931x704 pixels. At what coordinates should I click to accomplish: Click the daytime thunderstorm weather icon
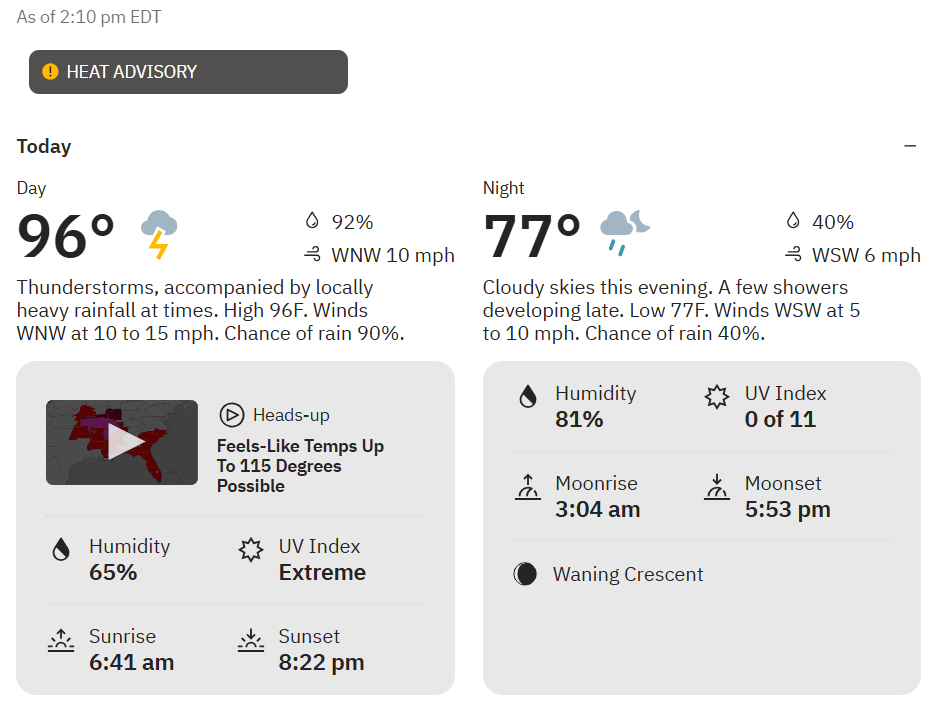[x=159, y=234]
